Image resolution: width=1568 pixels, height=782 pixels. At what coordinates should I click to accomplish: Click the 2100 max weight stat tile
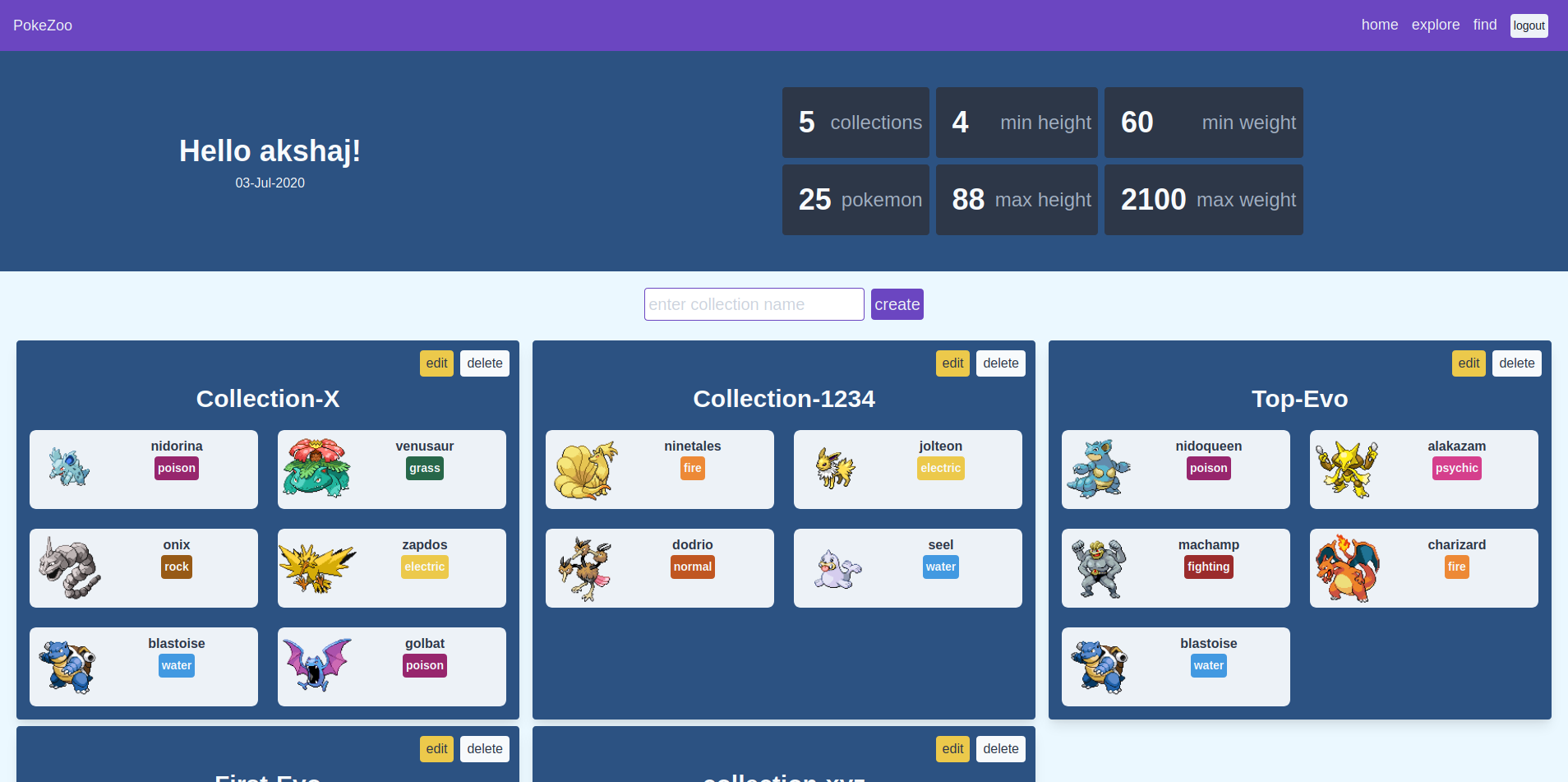tap(1204, 200)
